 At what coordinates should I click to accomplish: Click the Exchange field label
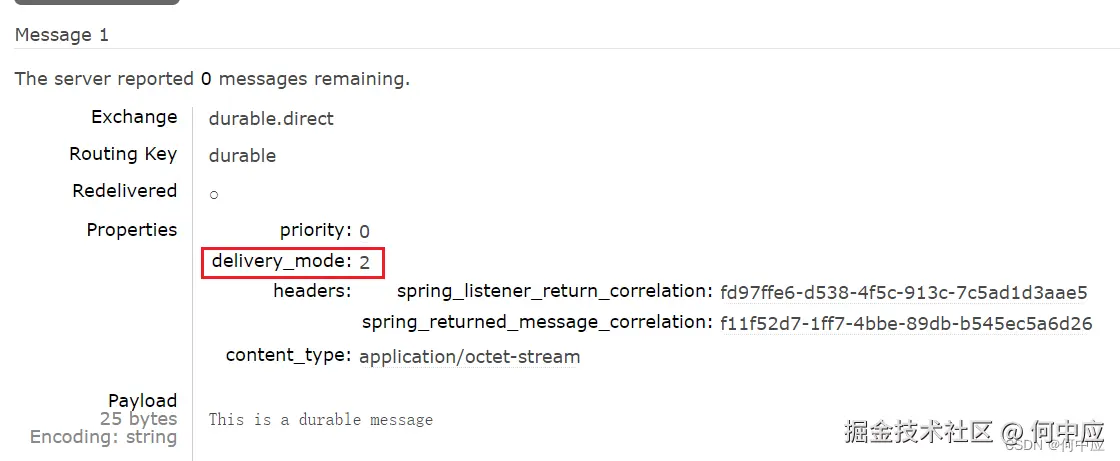tap(134, 117)
